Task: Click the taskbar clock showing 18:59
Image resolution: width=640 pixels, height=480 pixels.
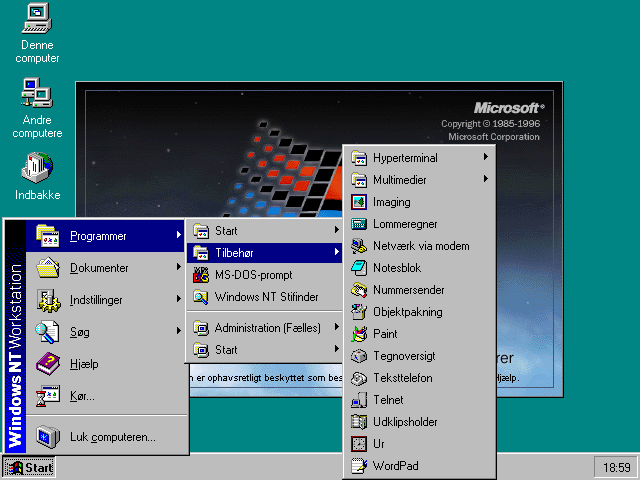Action: pos(612,467)
